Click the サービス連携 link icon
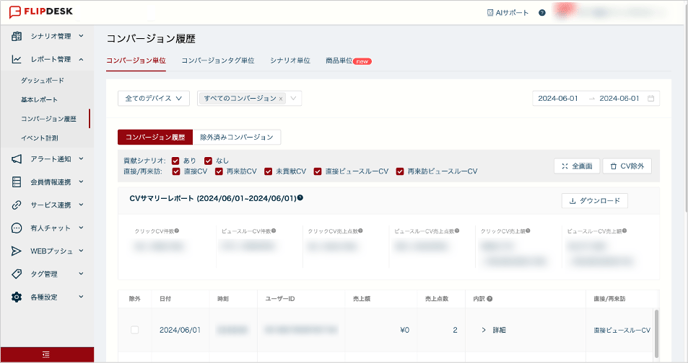The width and height of the screenshot is (688, 363). click(17, 205)
